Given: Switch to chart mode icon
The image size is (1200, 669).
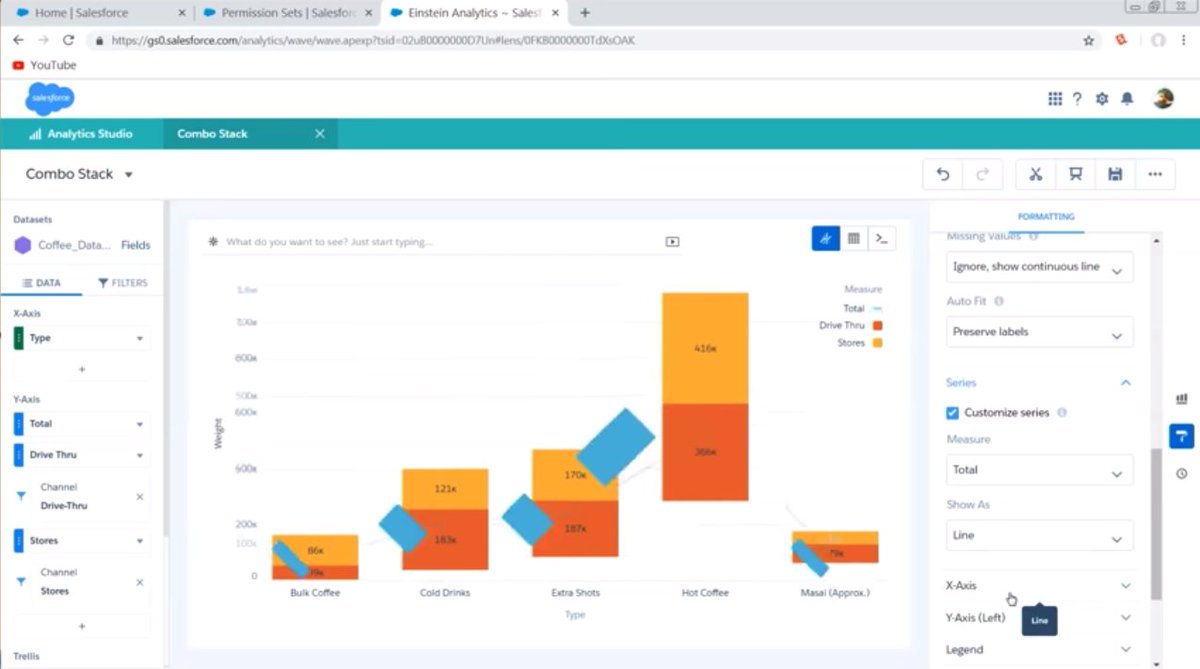Looking at the screenshot, I should pos(825,238).
